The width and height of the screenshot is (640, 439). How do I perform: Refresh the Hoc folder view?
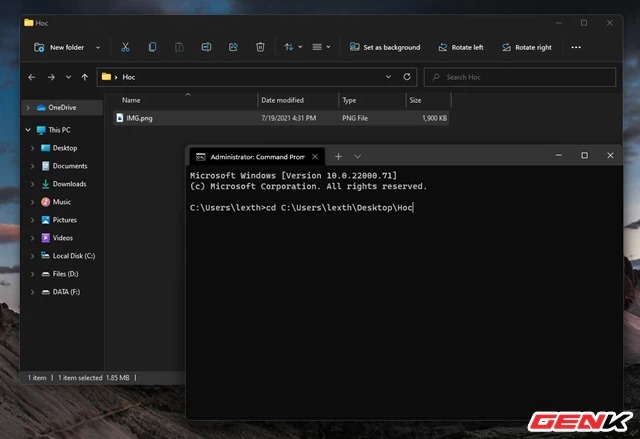[x=406, y=77]
